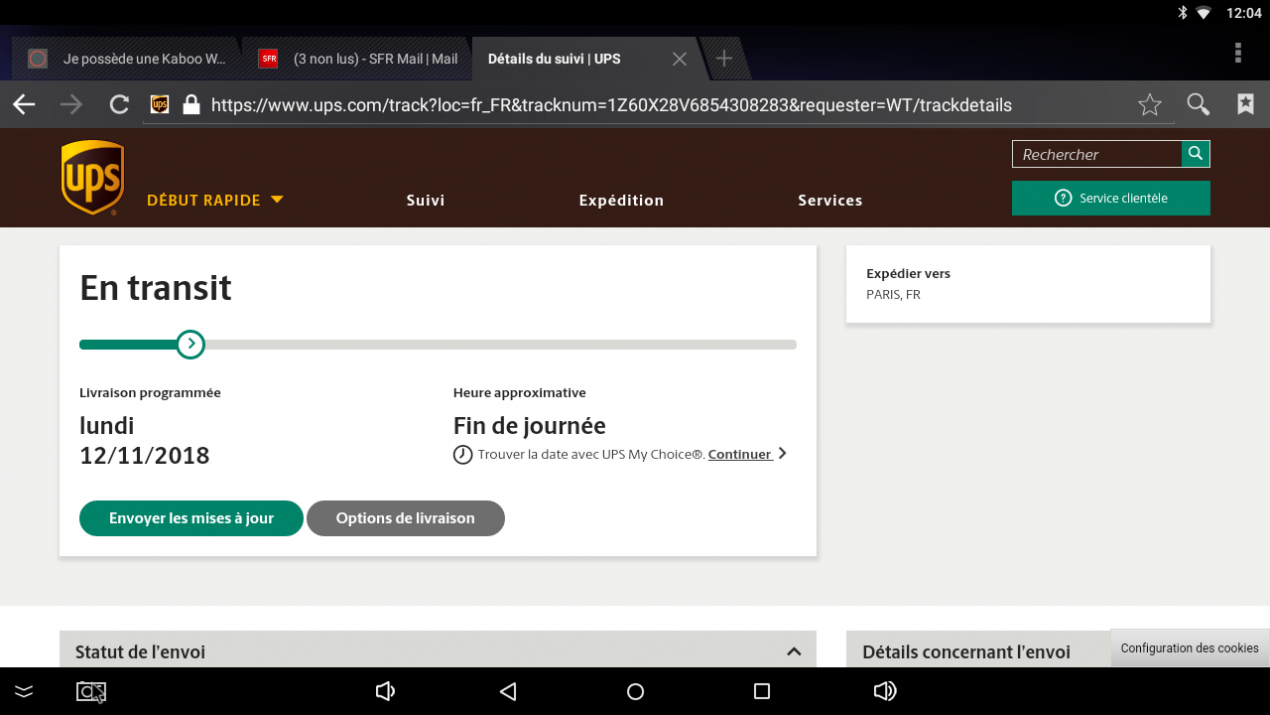Follow the Continuer link
The height and width of the screenshot is (715, 1270).
pos(740,455)
